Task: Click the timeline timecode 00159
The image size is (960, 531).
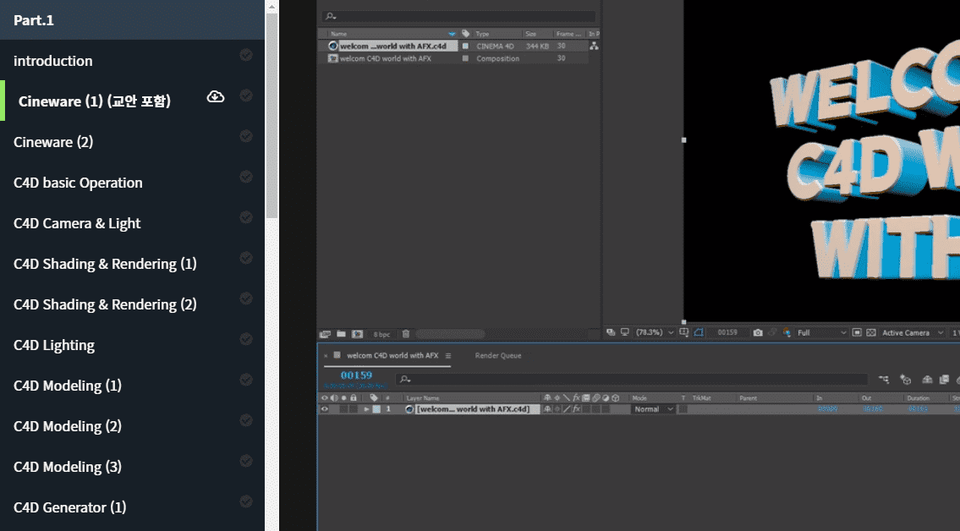Action: tap(356, 375)
